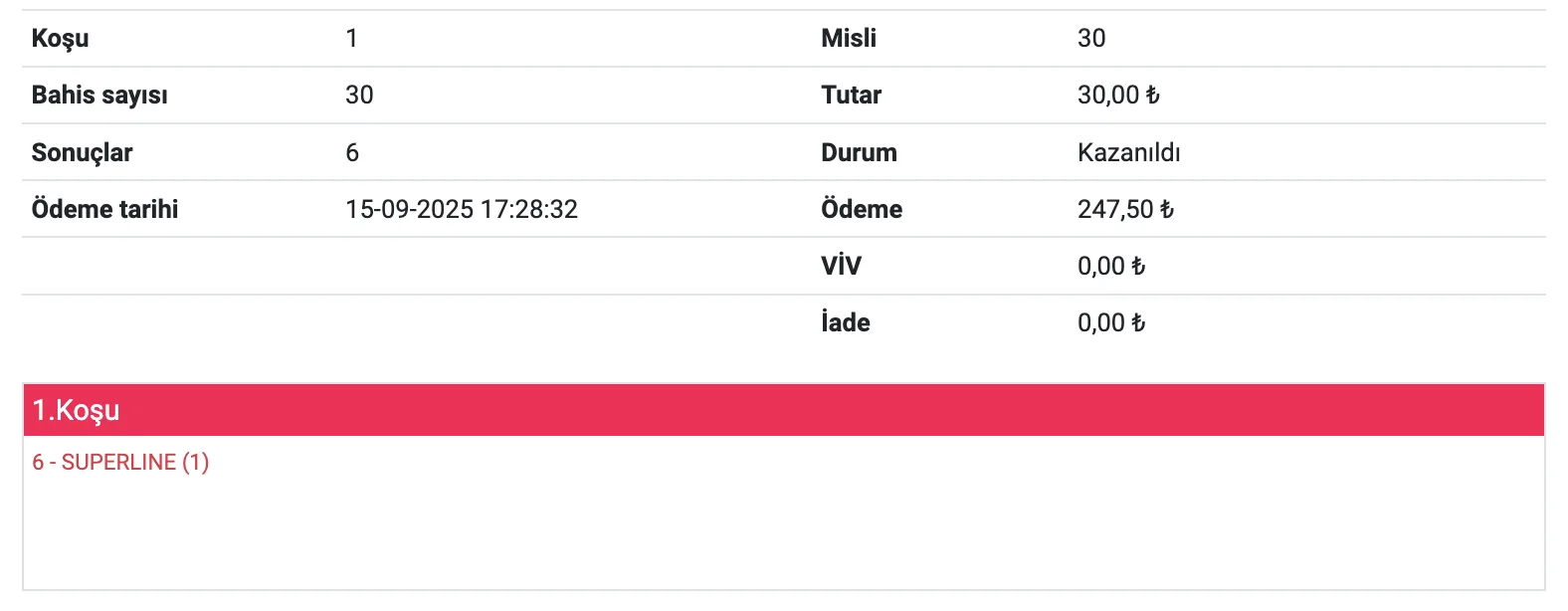This screenshot has width=1568, height=611.
Task: Click the 0,00 ₺ value beside İade
Action: tap(1111, 322)
